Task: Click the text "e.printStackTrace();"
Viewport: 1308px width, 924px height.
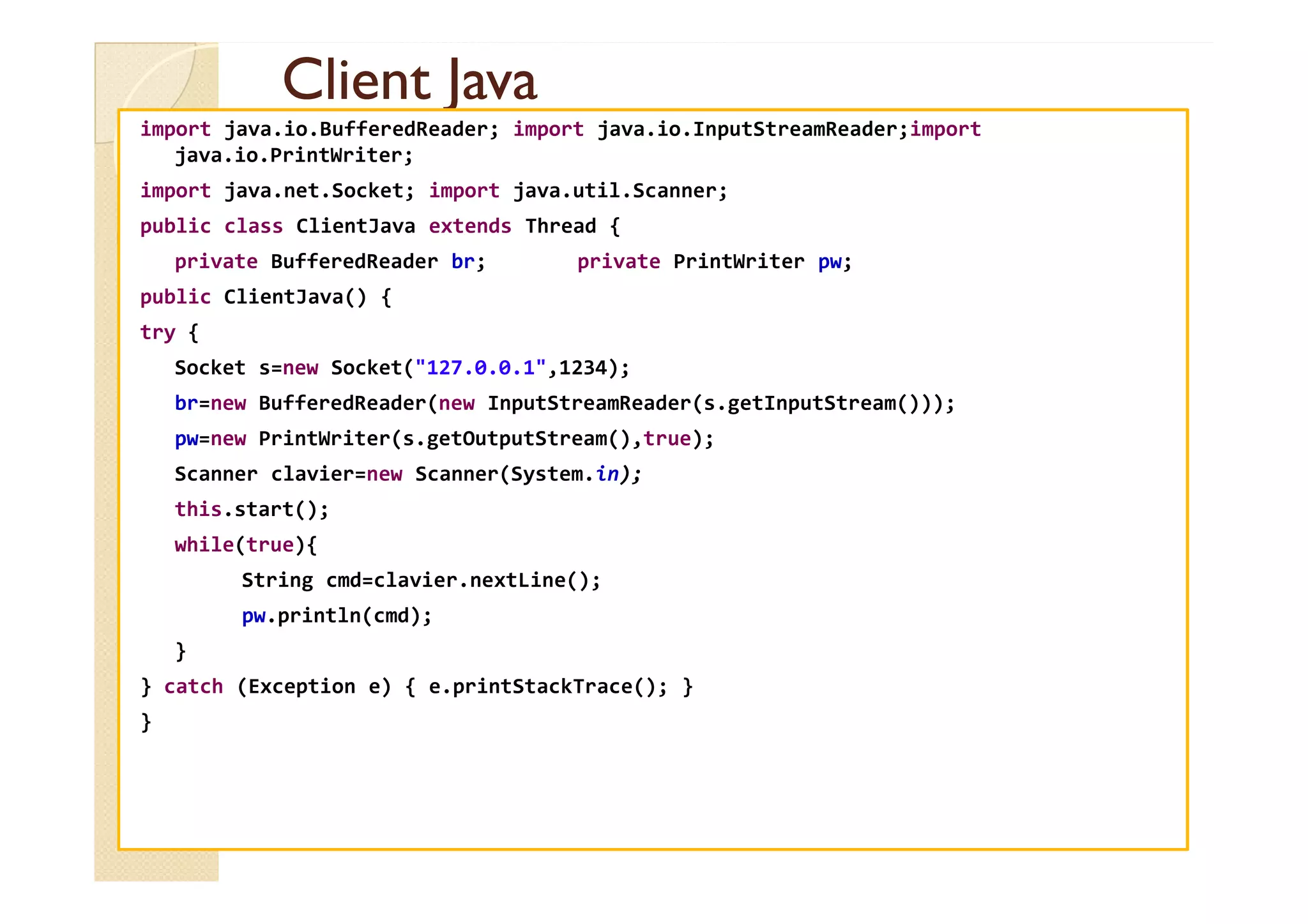Action: coord(548,686)
